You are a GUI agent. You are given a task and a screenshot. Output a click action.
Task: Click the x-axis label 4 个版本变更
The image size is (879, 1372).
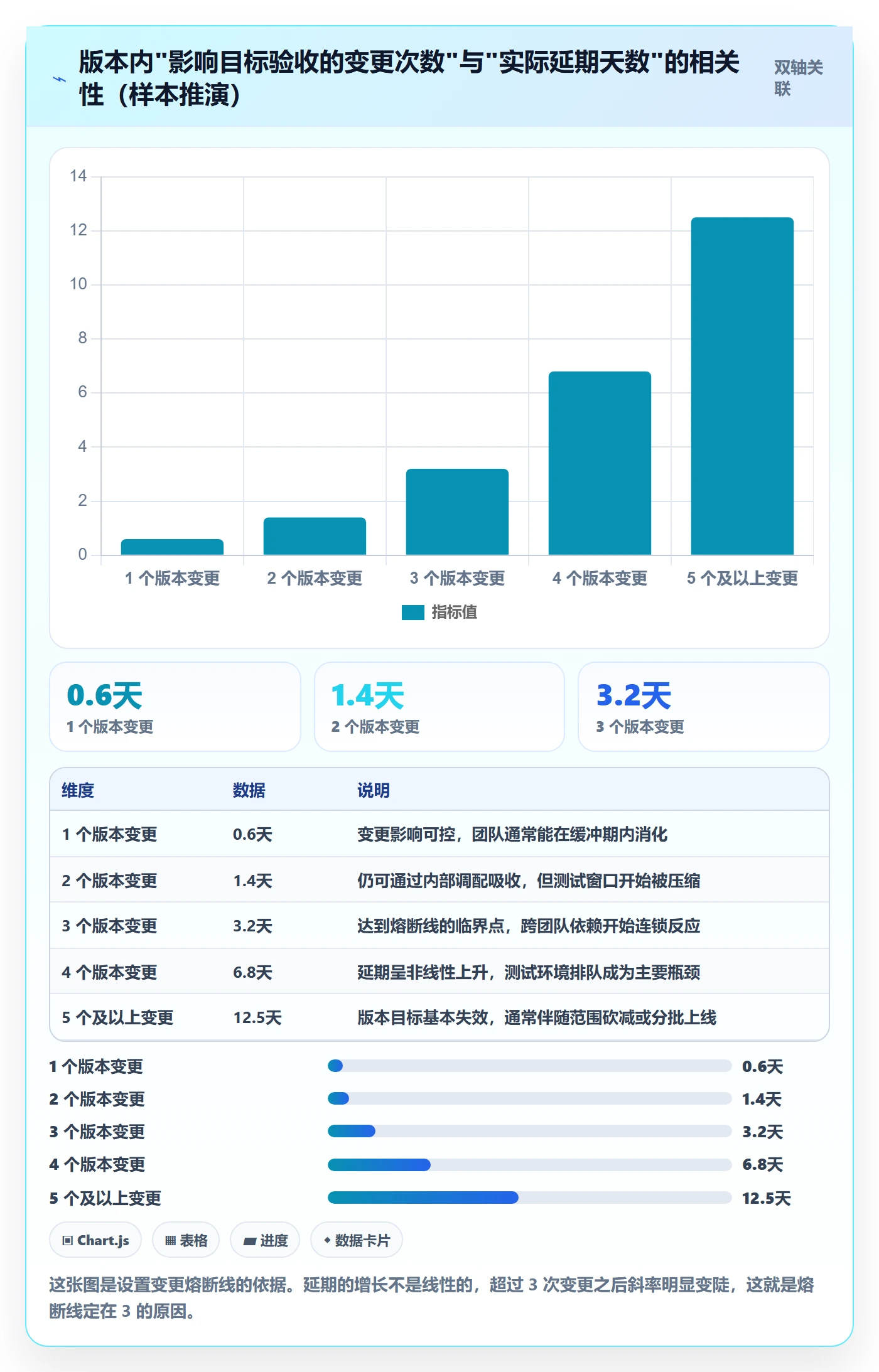point(600,578)
